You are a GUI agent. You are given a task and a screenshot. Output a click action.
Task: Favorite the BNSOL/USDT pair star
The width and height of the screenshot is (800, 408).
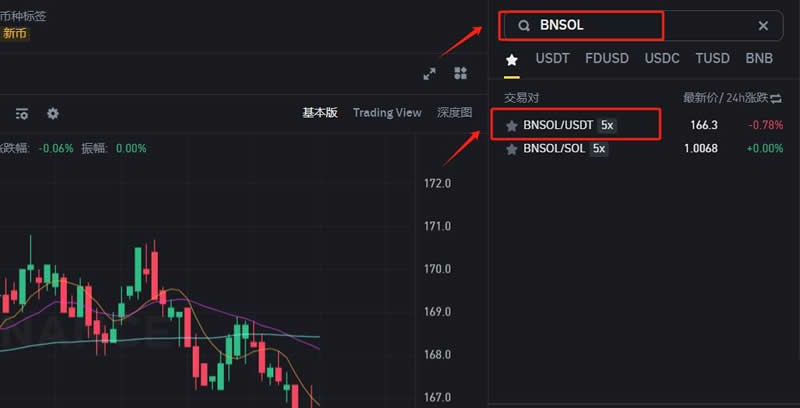tap(512, 126)
